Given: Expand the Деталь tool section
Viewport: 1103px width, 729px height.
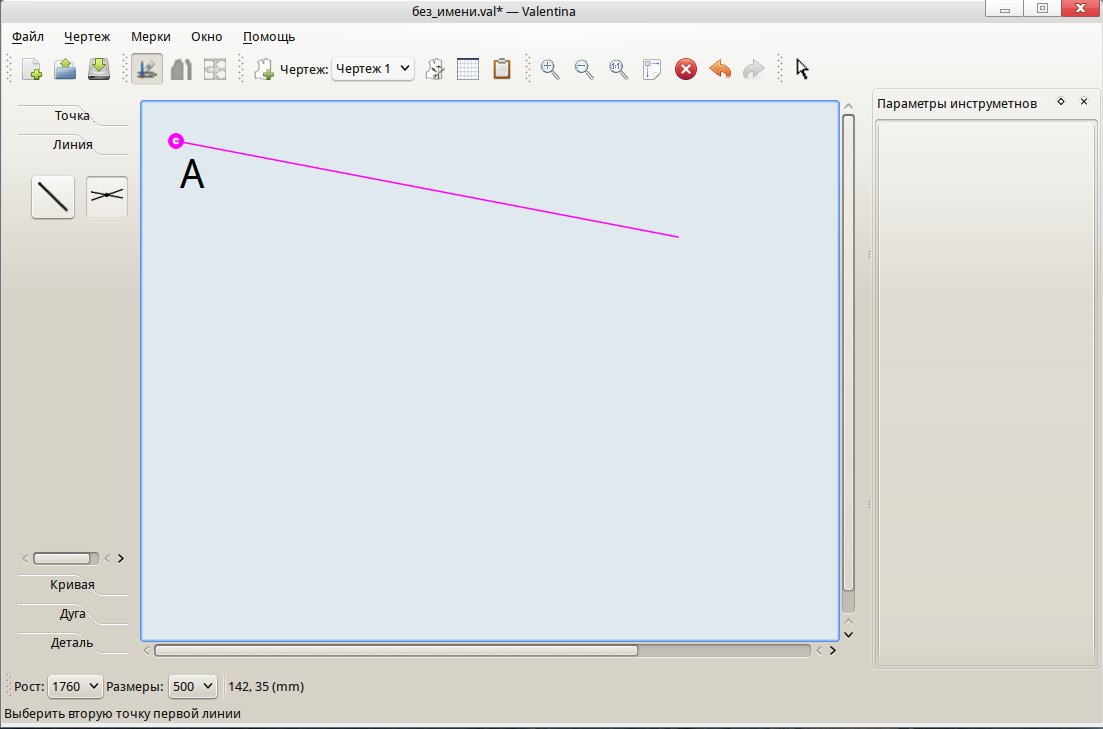Looking at the screenshot, I should coord(72,642).
